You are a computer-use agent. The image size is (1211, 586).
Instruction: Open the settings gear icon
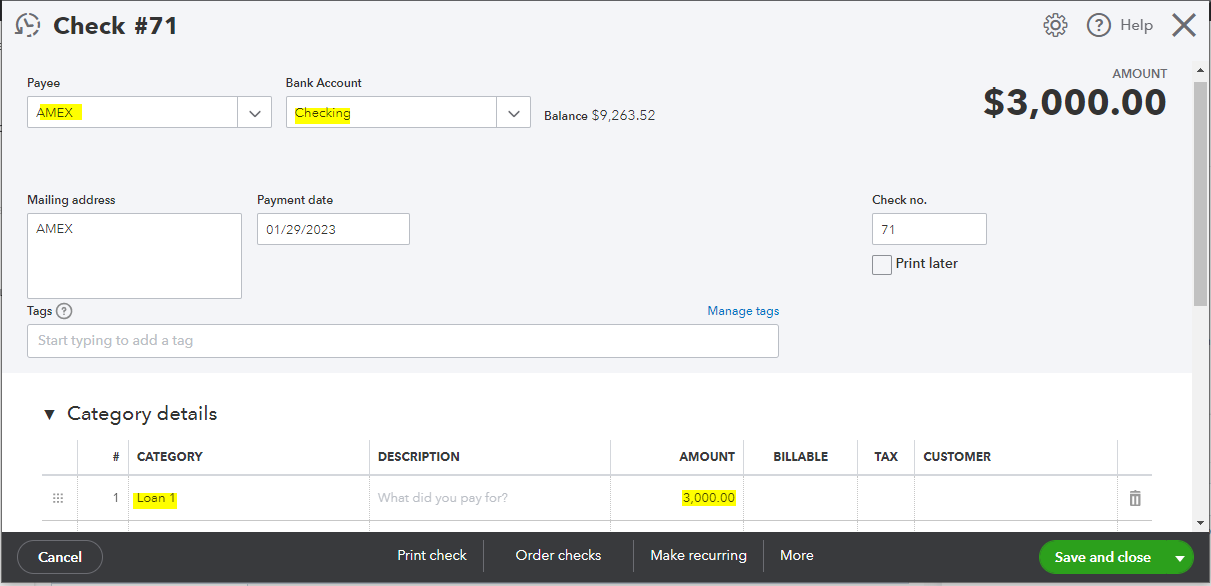(1055, 25)
